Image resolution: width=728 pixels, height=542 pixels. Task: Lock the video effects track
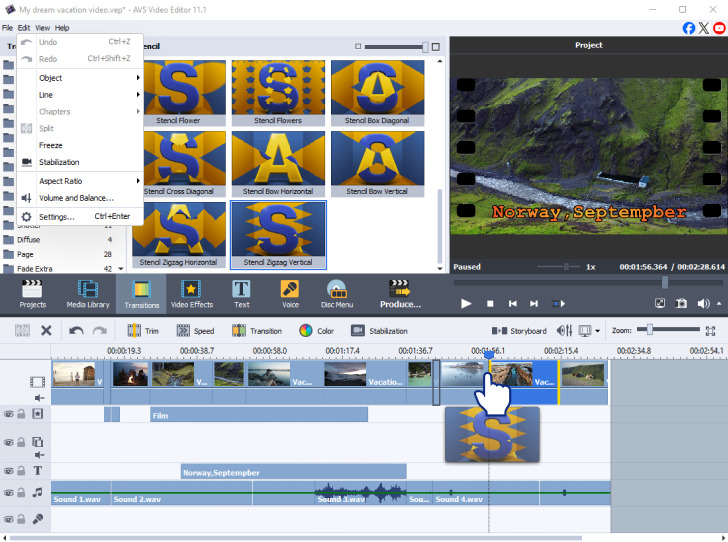[21, 414]
